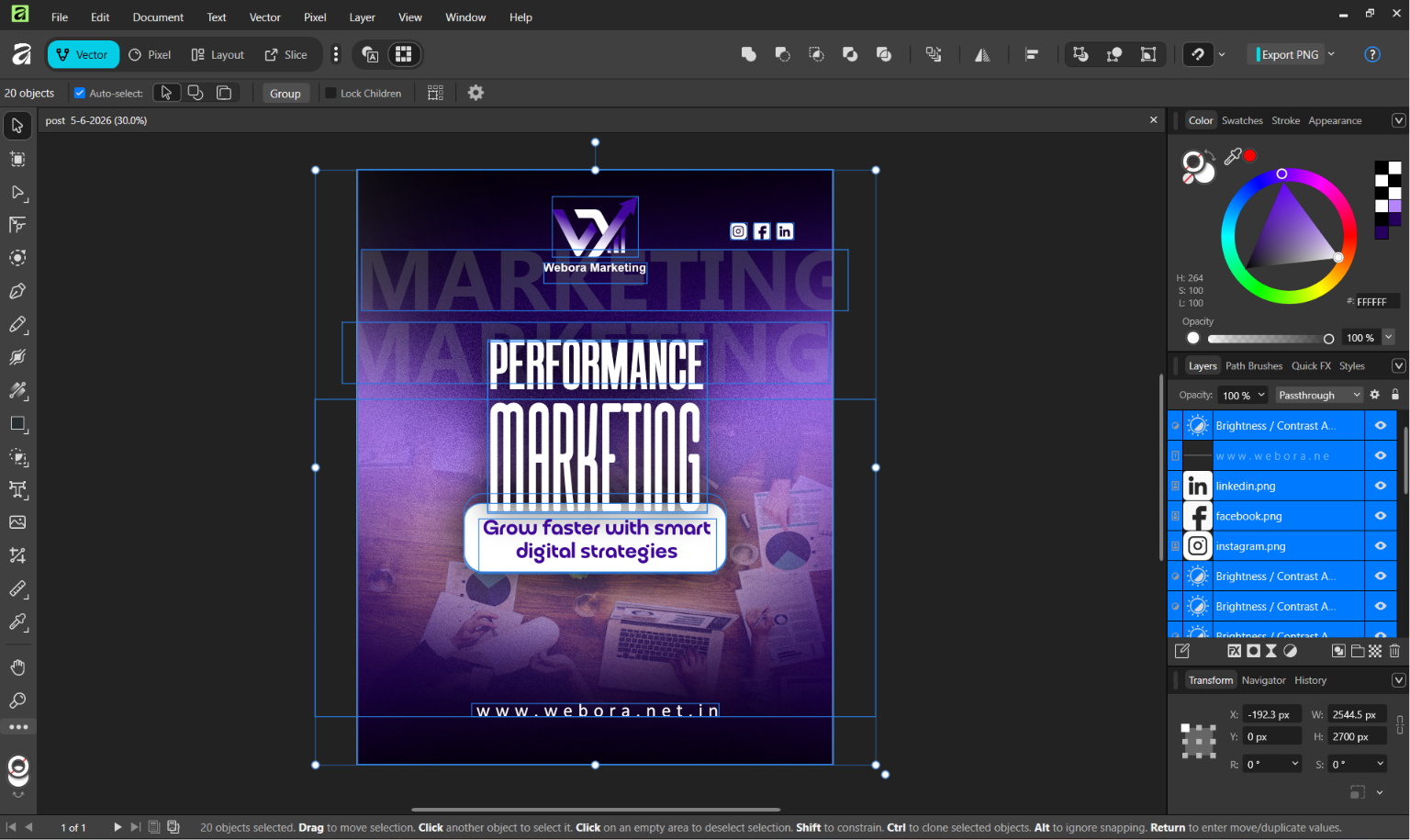
Task: Hide the instagram.png layer
Action: pyautogui.click(x=1380, y=546)
